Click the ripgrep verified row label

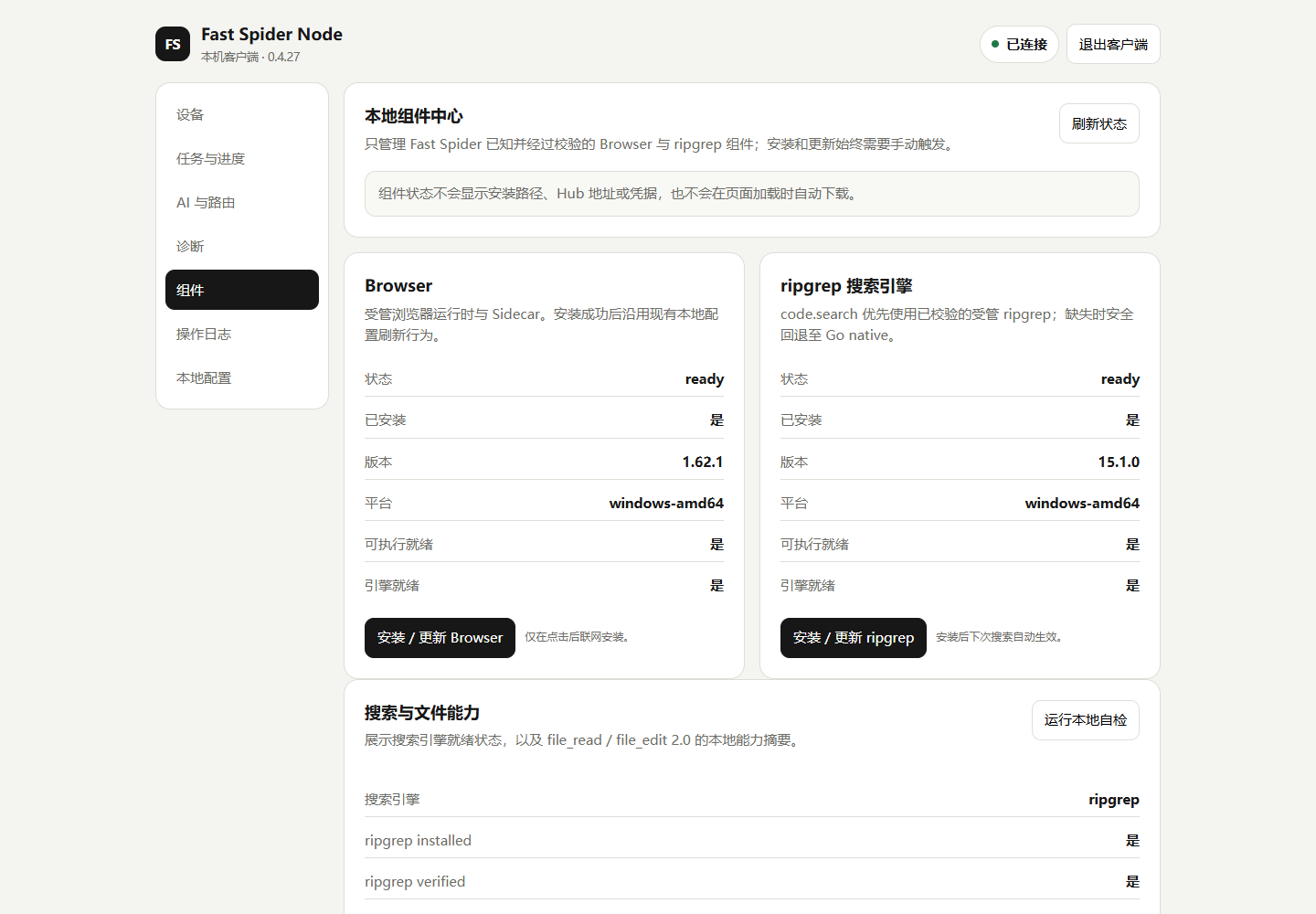[x=415, y=881]
